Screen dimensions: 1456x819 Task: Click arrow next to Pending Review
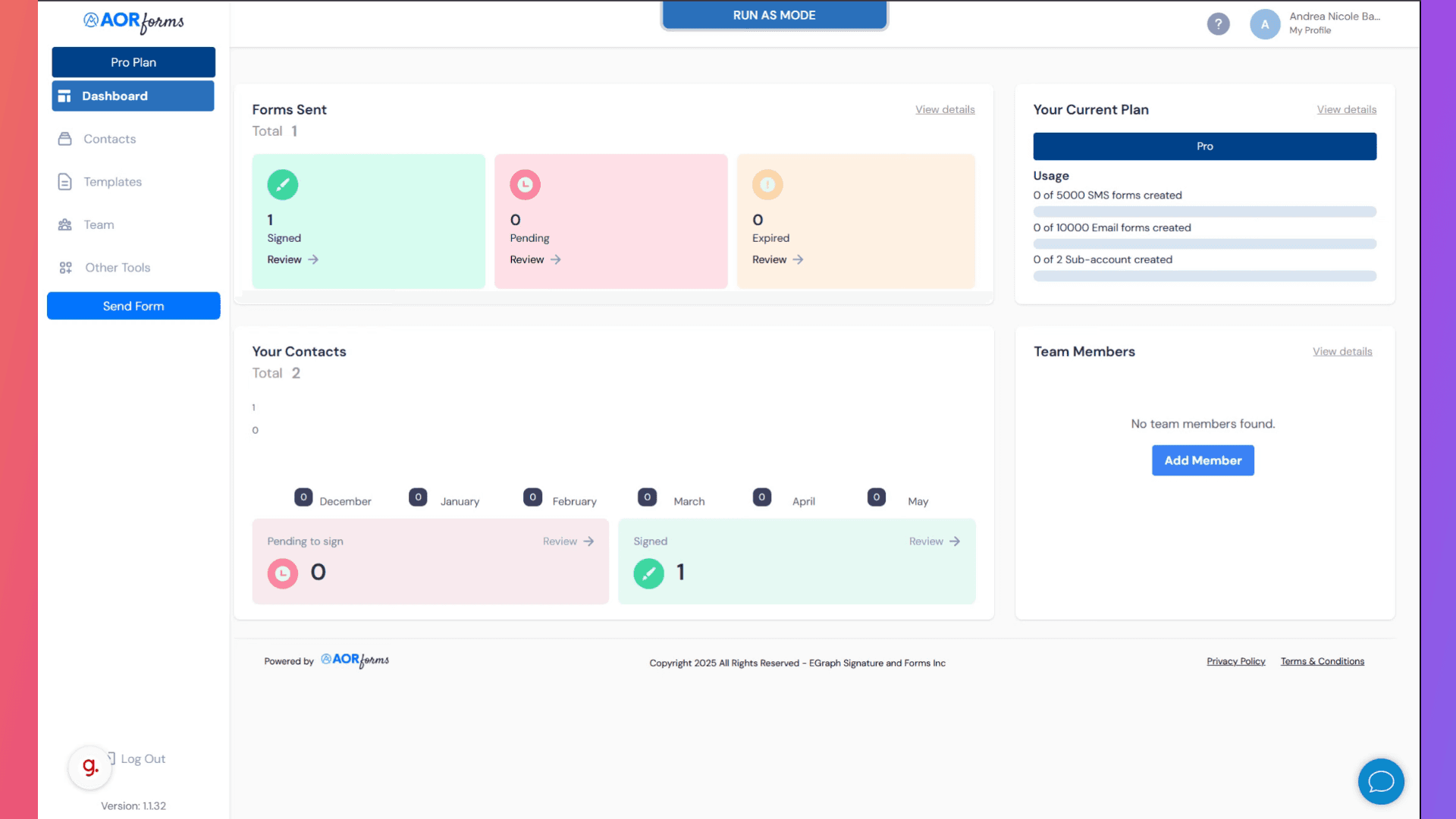click(x=556, y=259)
